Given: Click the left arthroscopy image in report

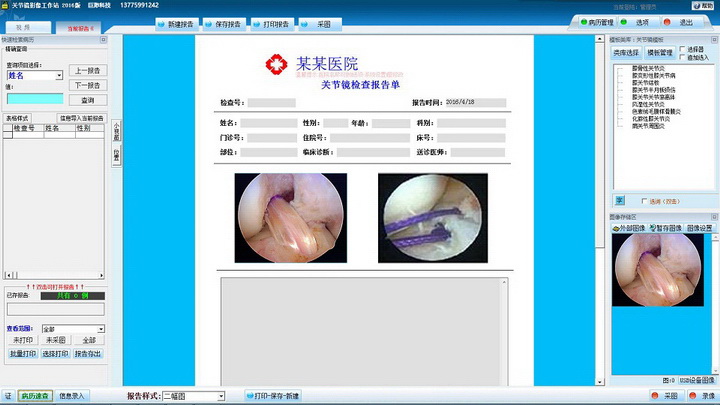Looking at the screenshot, I should 291,218.
